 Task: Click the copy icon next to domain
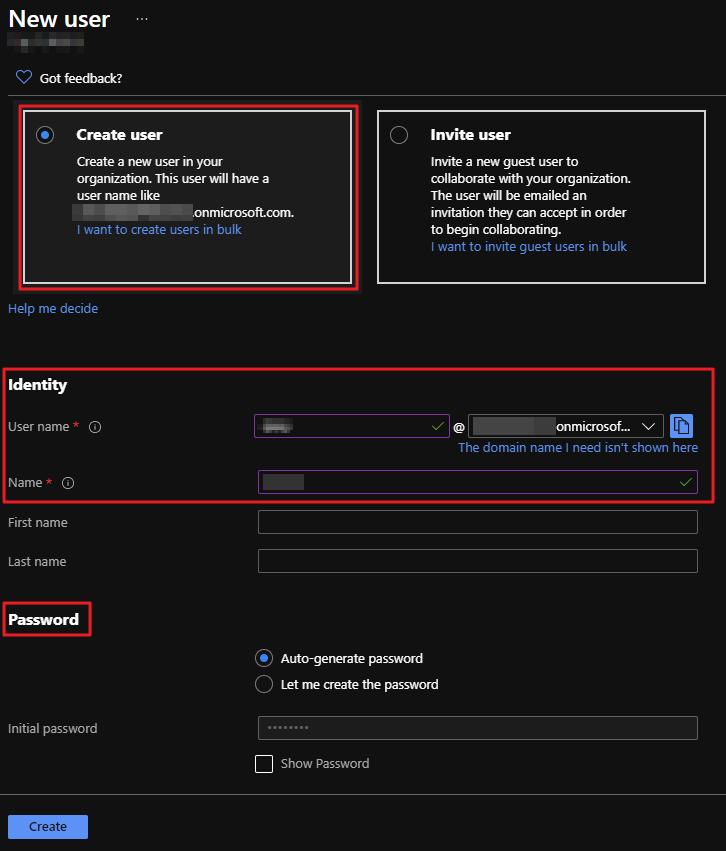click(x=681, y=426)
